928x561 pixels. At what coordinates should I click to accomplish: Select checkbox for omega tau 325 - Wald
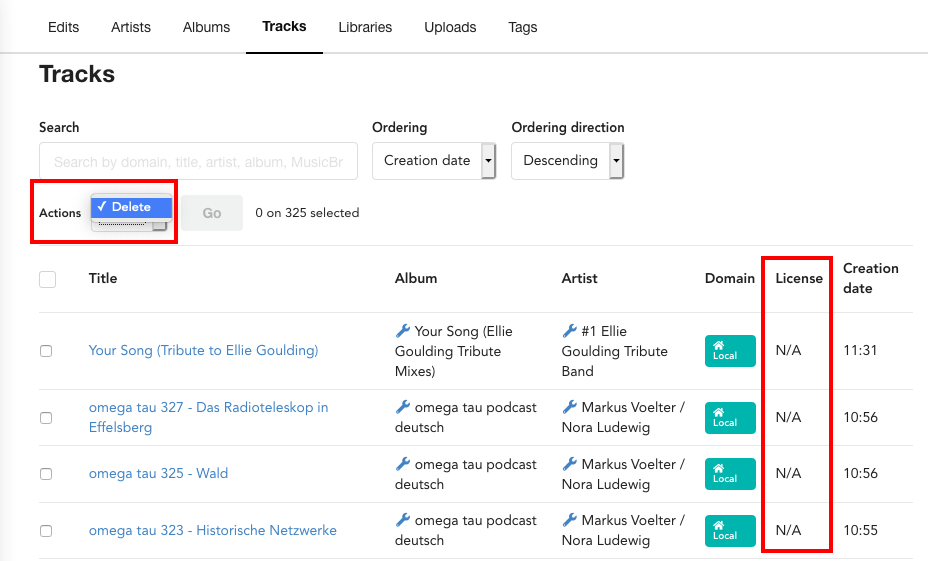(x=46, y=474)
